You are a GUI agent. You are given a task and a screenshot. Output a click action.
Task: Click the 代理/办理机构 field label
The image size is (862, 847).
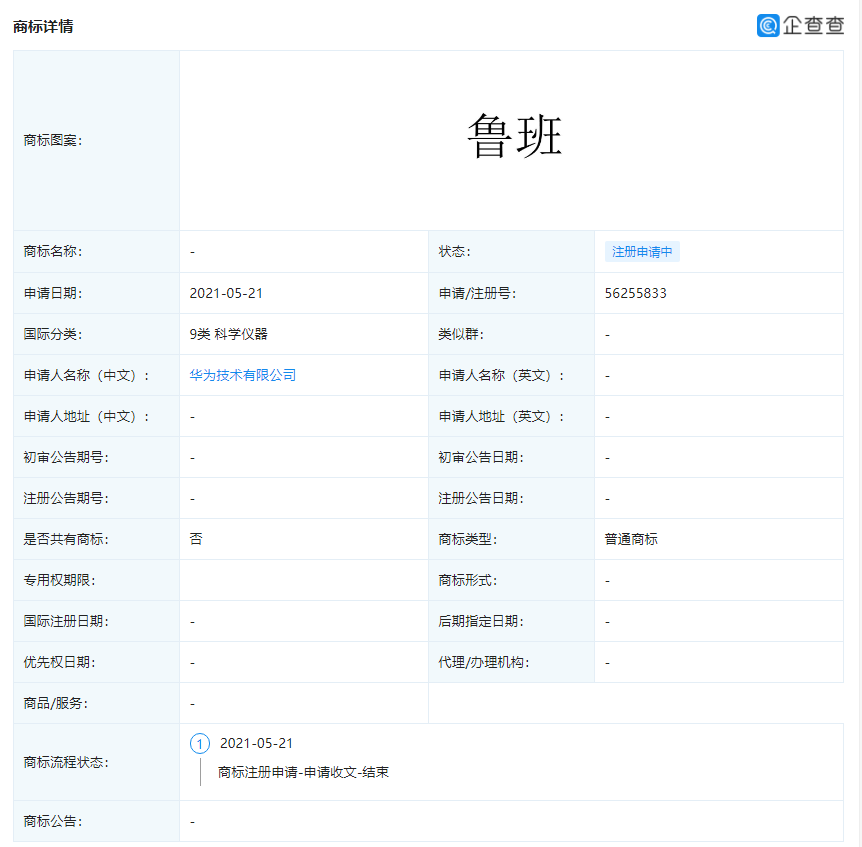tap(483, 662)
